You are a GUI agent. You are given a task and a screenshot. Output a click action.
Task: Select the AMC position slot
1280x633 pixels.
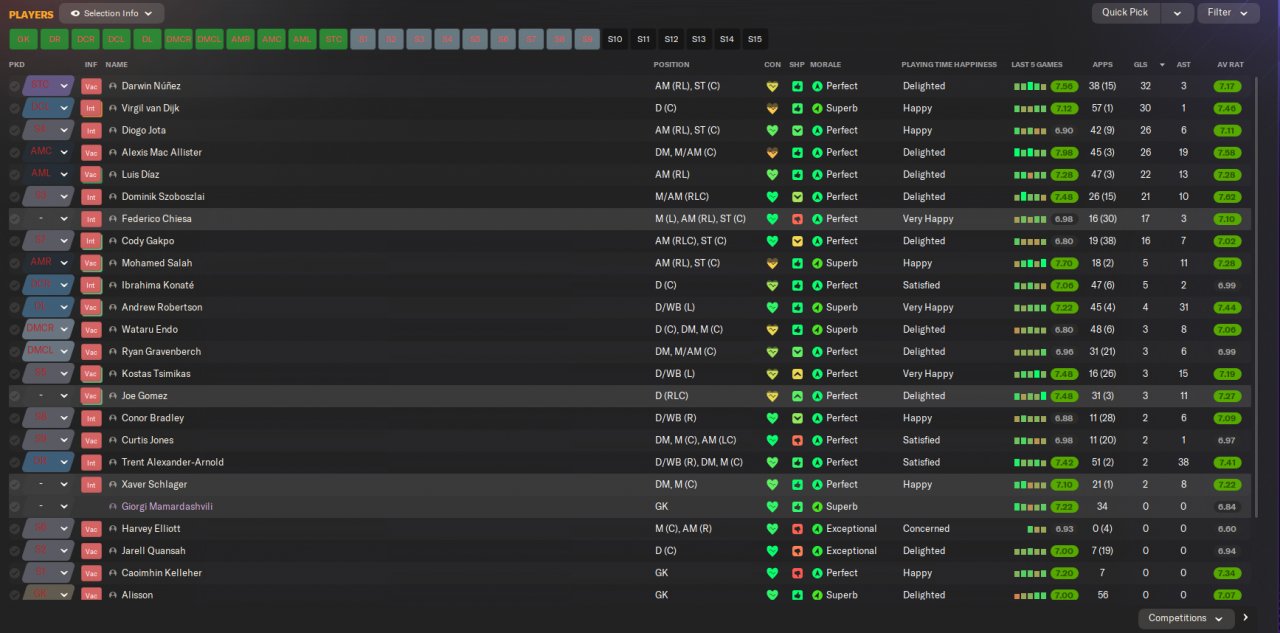[x=271, y=39]
